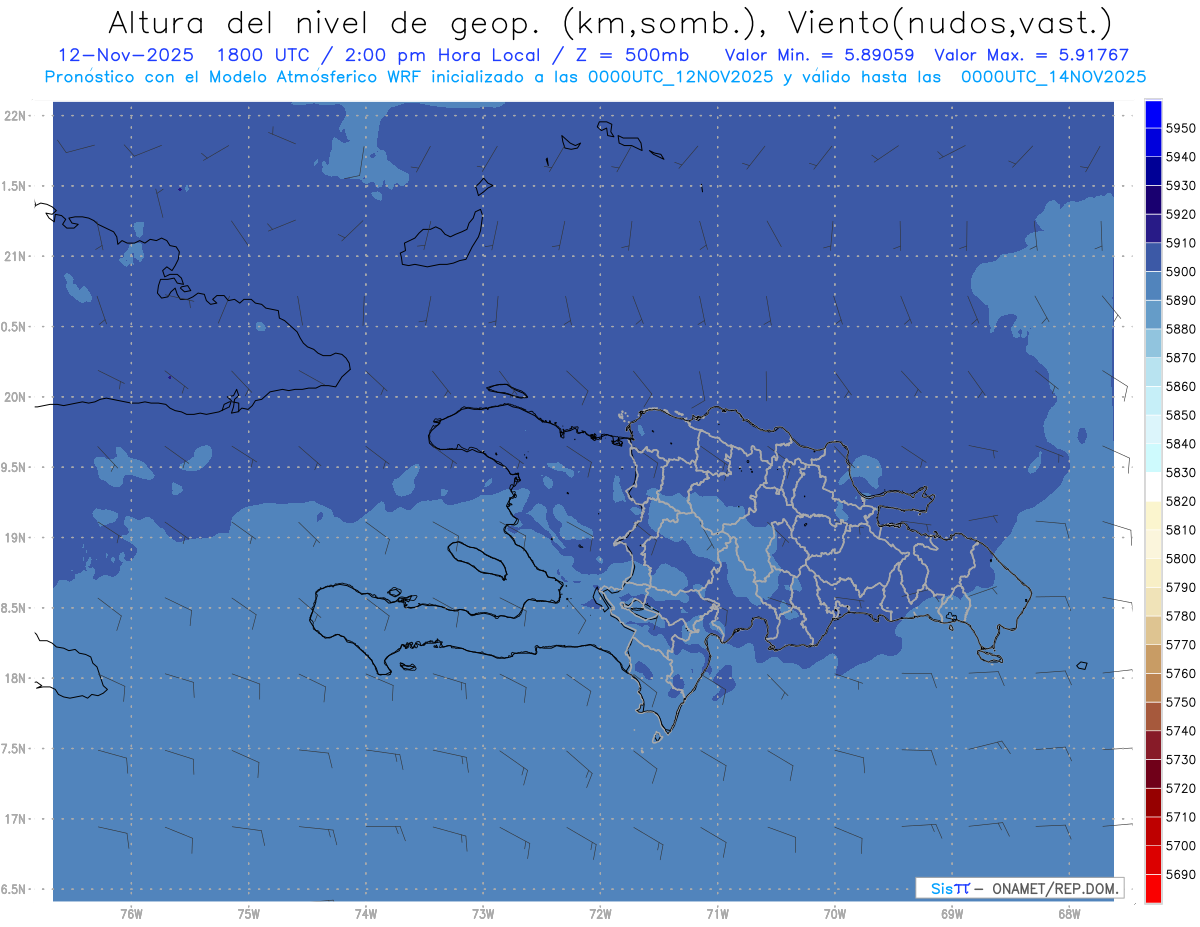Viewport: 1200px width, 927px height.
Task: Click the 19N latitude label
Action: pos(17,538)
